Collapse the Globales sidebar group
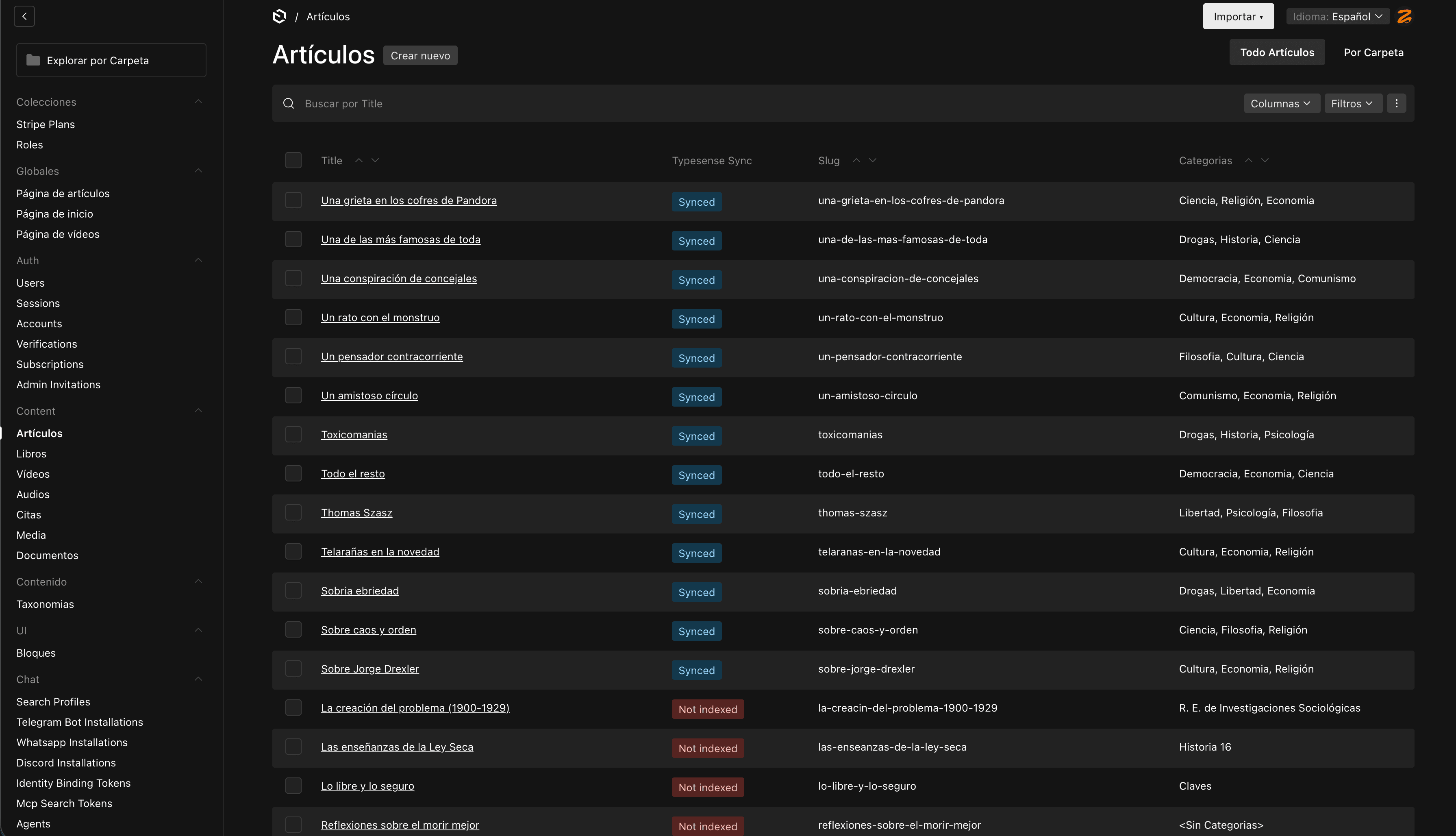 pyautogui.click(x=198, y=171)
